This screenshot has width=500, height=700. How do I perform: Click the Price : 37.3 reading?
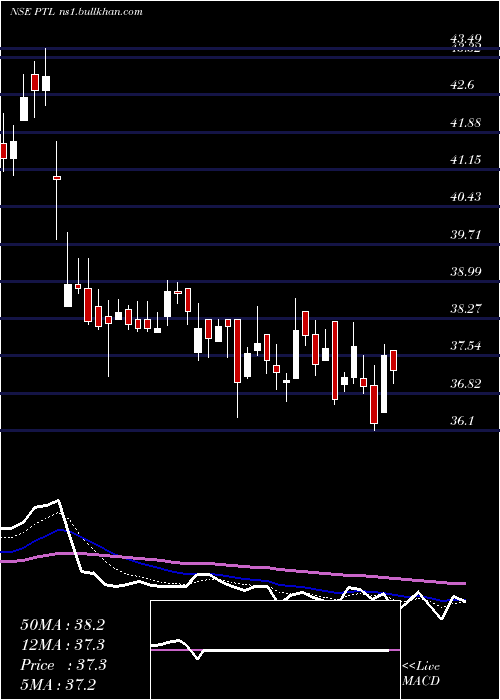coord(63,665)
